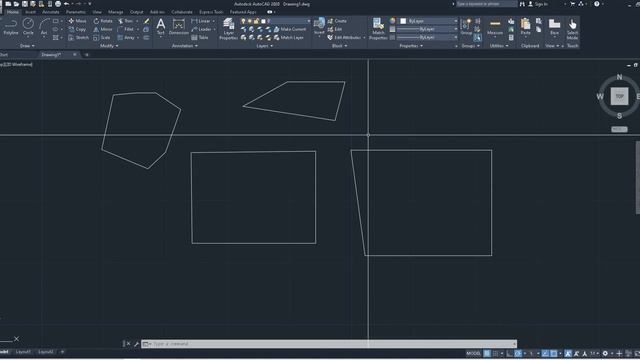Toggle object snap tracking in status bar
This screenshot has height=360, width=640.
click(x=545, y=353)
